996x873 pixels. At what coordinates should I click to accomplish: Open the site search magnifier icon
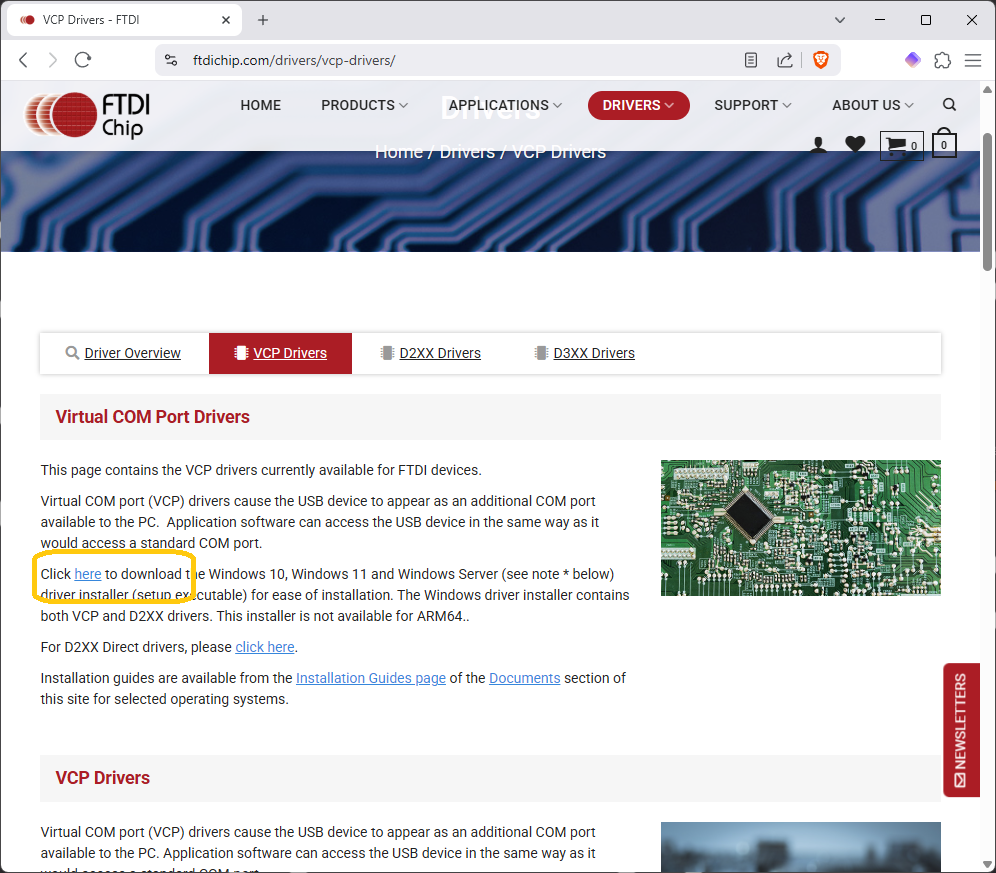[x=949, y=105]
